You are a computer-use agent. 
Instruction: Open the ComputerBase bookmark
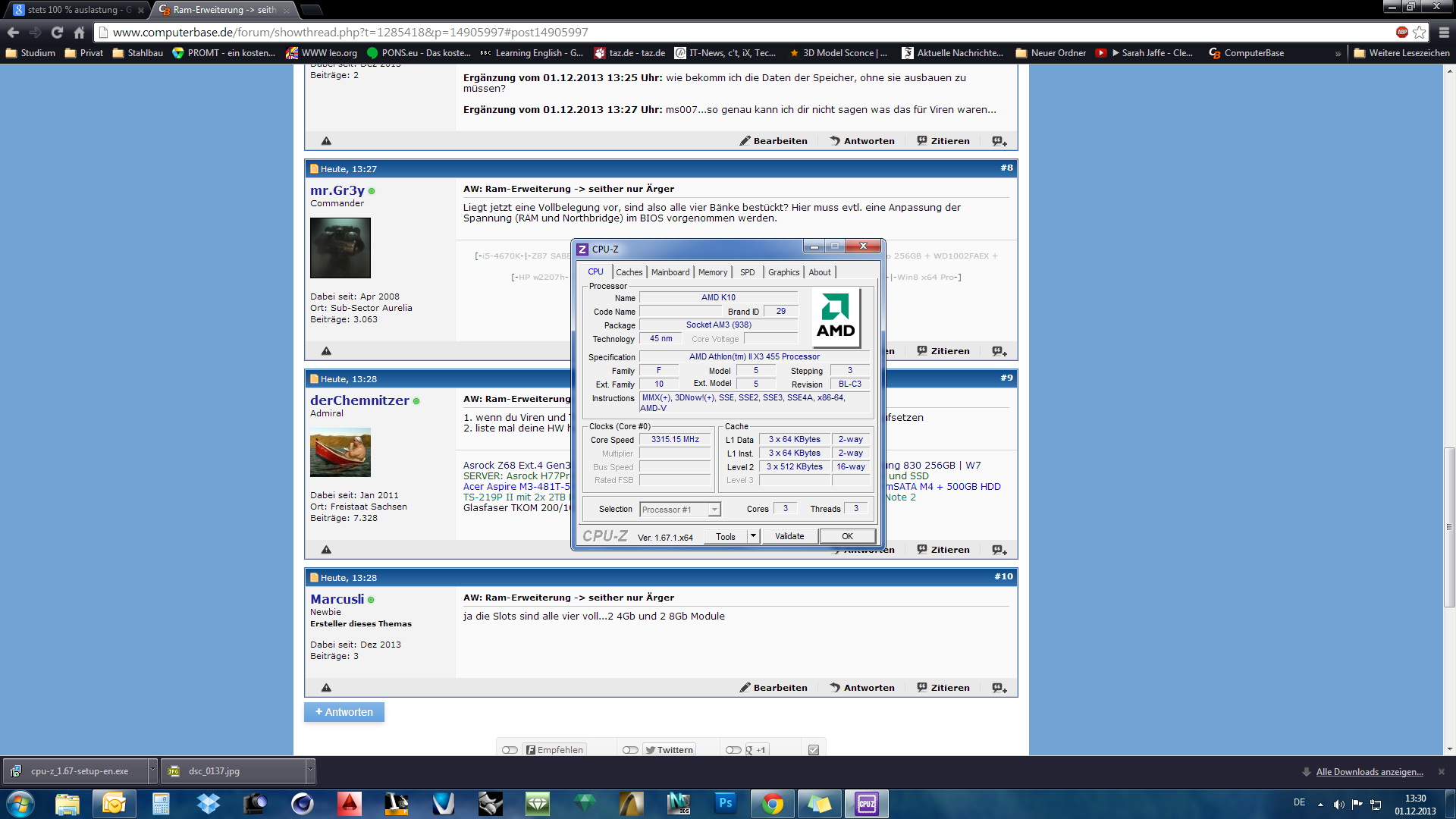pyautogui.click(x=1247, y=53)
